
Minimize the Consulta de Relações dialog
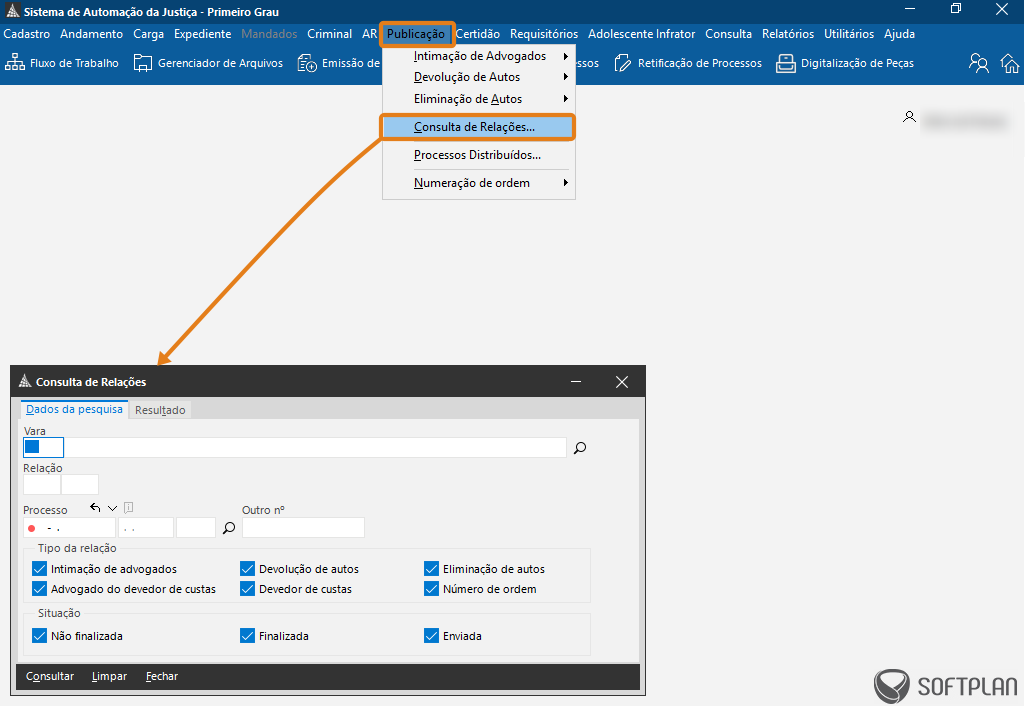point(576,382)
